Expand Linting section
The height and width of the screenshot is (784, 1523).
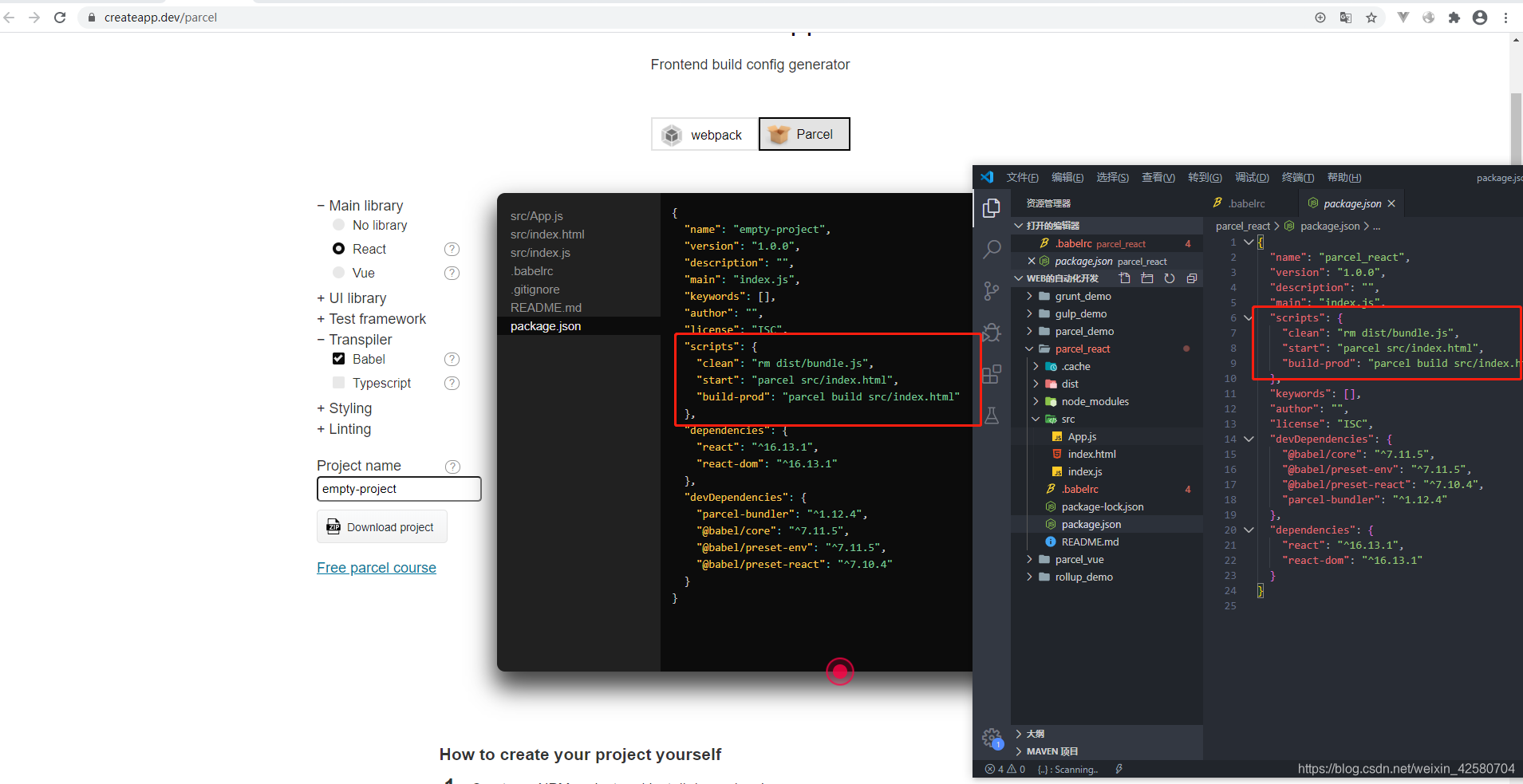344,429
